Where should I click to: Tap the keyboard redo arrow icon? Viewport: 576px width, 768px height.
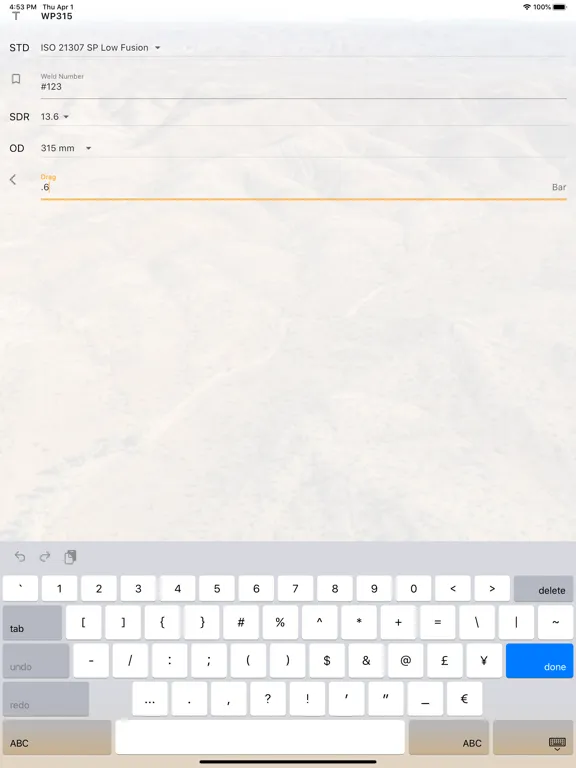tap(45, 556)
